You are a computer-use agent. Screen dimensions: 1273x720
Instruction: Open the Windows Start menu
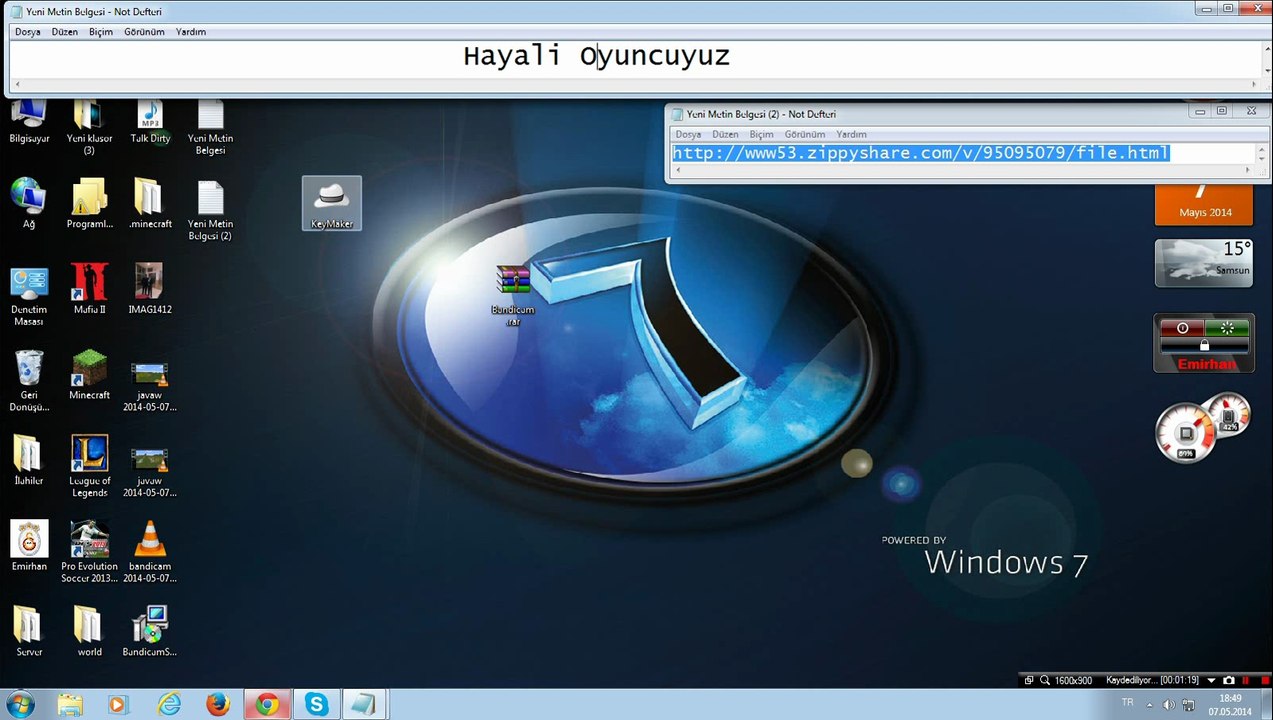pyautogui.click(x=20, y=704)
